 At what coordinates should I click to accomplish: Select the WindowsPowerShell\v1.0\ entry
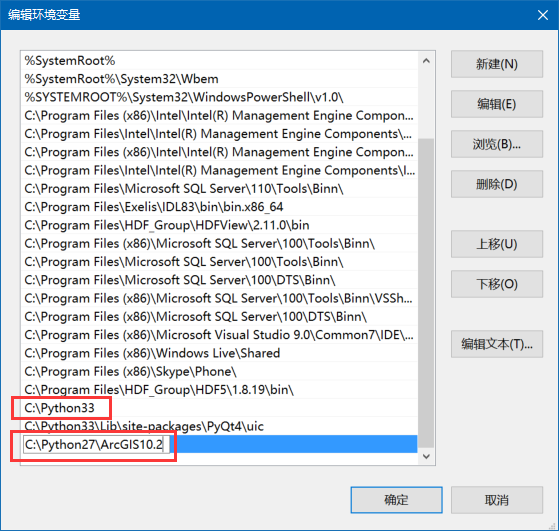(x=219, y=97)
